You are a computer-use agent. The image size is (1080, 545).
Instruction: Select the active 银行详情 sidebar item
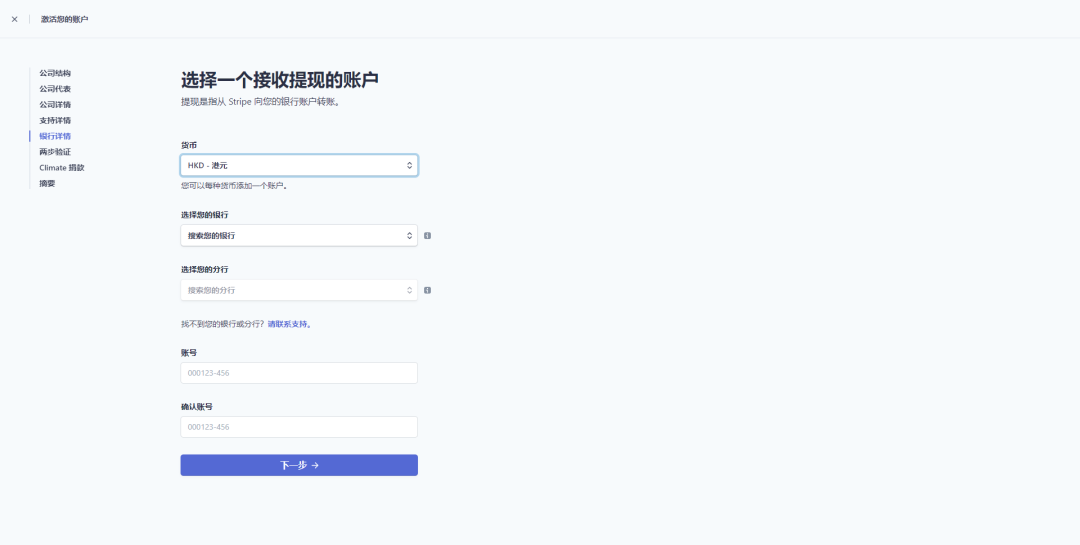55,136
